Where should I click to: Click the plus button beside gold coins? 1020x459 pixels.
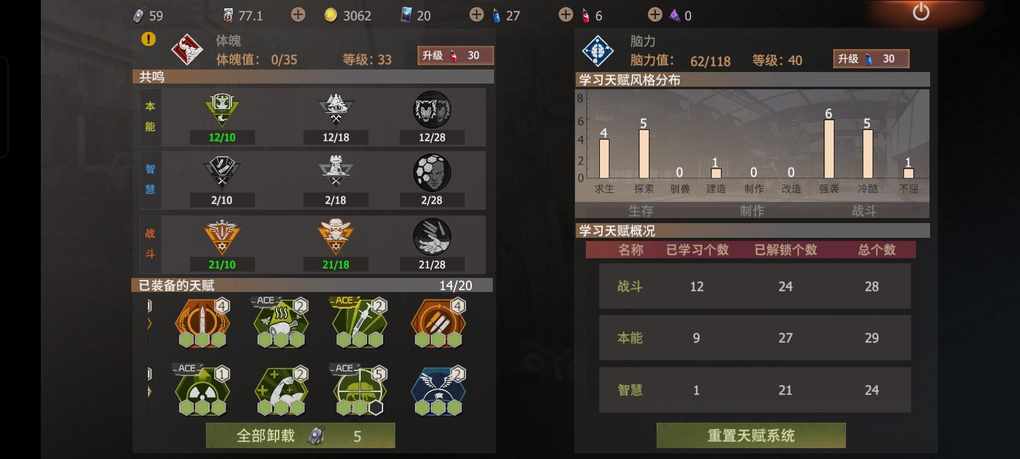(x=298, y=14)
